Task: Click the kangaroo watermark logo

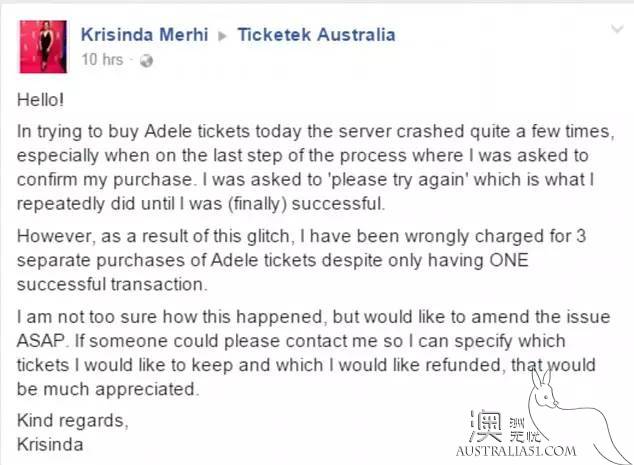Action: [574, 416]
